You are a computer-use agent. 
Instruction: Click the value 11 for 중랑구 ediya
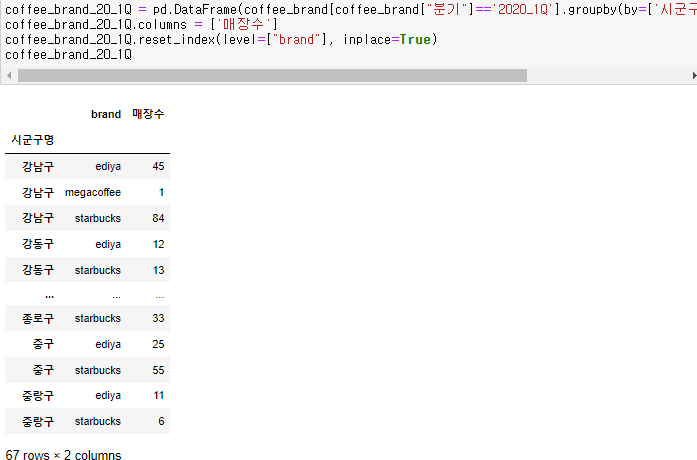(159, 396)
